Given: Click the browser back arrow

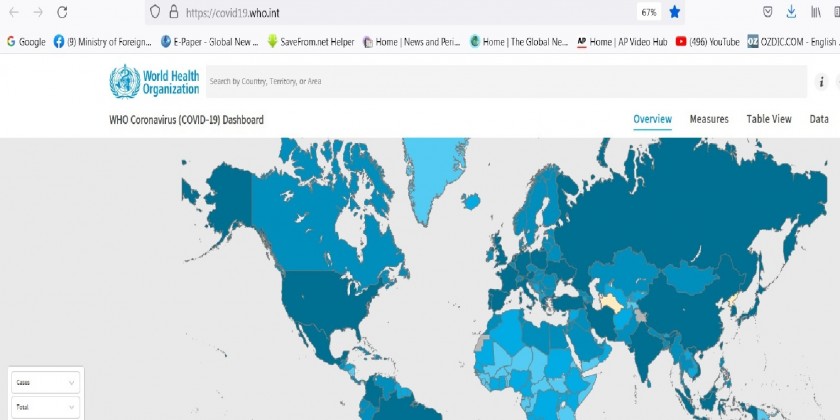Looking at the screenshot, I should click(x=14, y=13).
